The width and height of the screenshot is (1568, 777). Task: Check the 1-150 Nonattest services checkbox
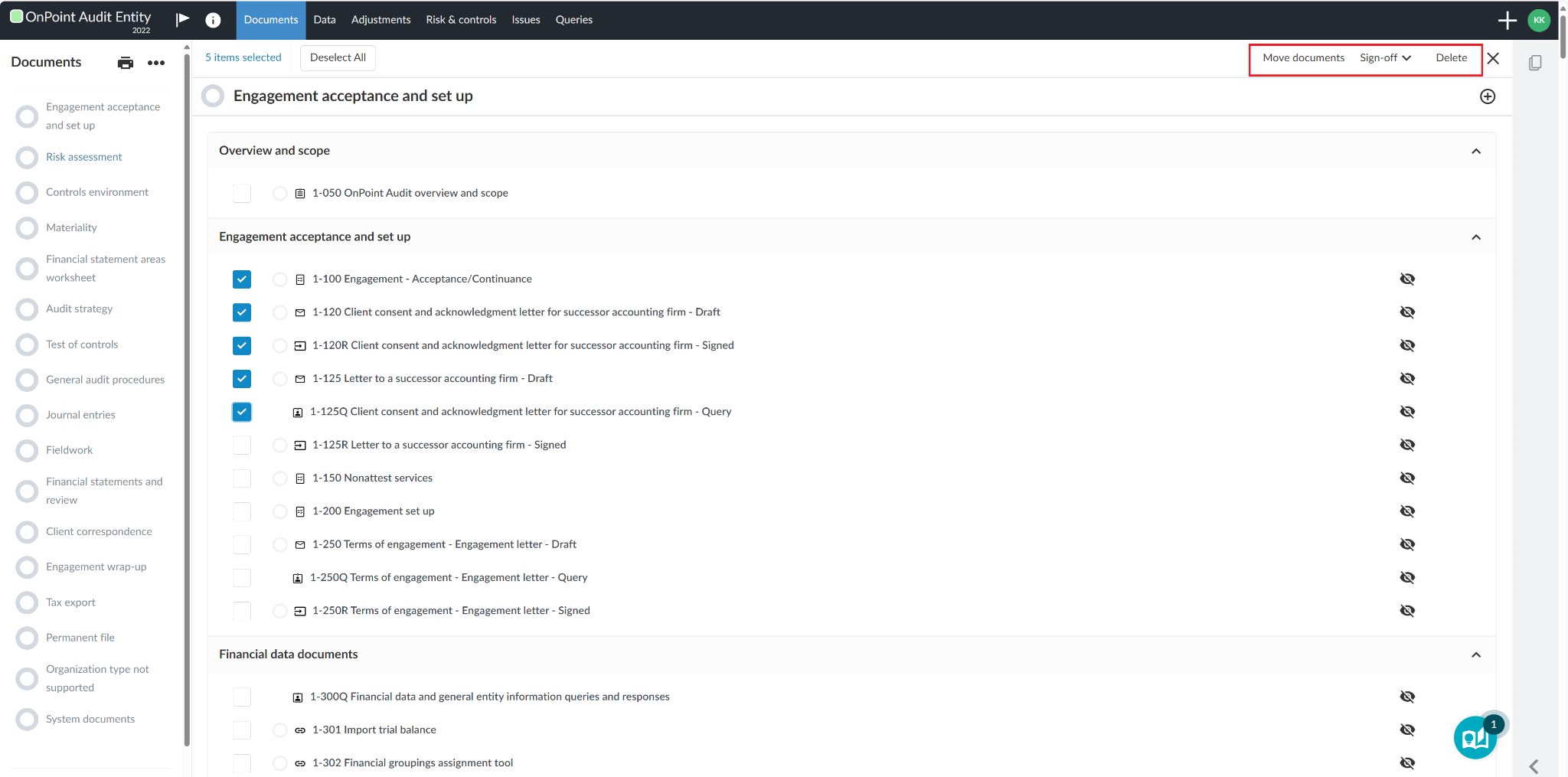click(x=242, y=478)
